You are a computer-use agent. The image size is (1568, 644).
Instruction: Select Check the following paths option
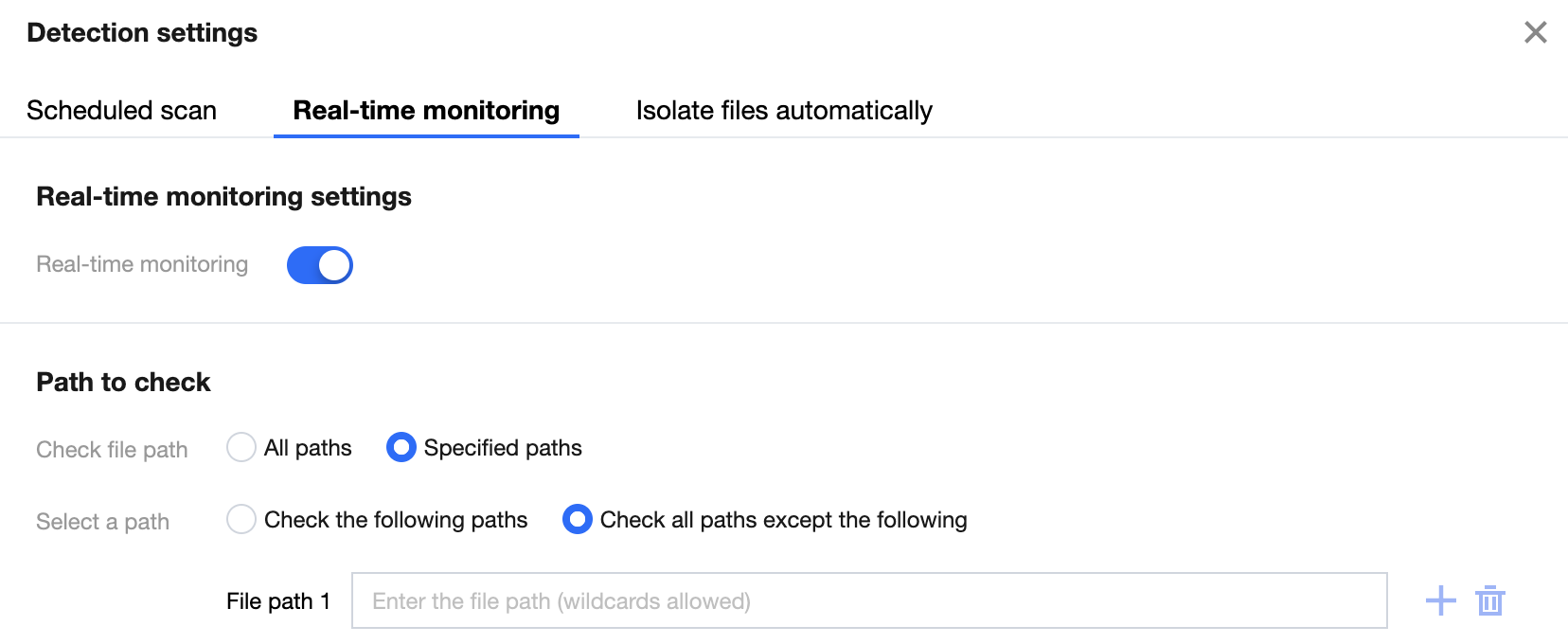(241, 519)
